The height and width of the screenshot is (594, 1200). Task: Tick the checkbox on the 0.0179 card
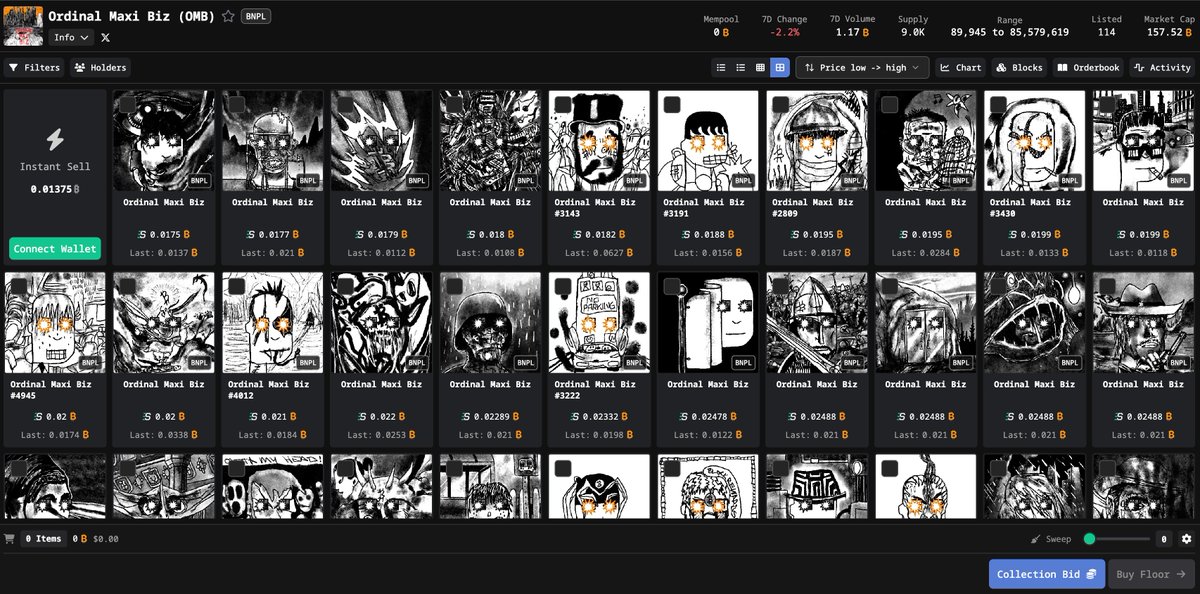click(x=345, y=104)
